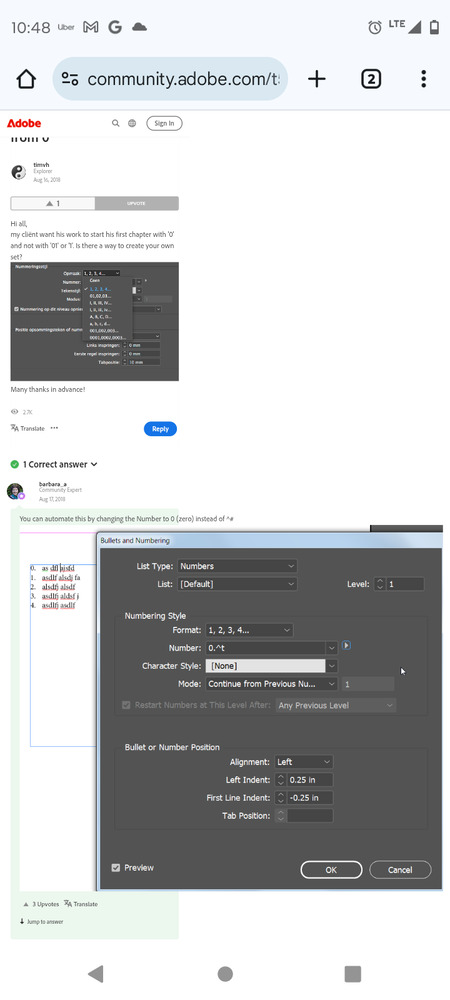Upvote timvh's question
The height and width of the screenshot is (1000, 450).
click(136, 203)
